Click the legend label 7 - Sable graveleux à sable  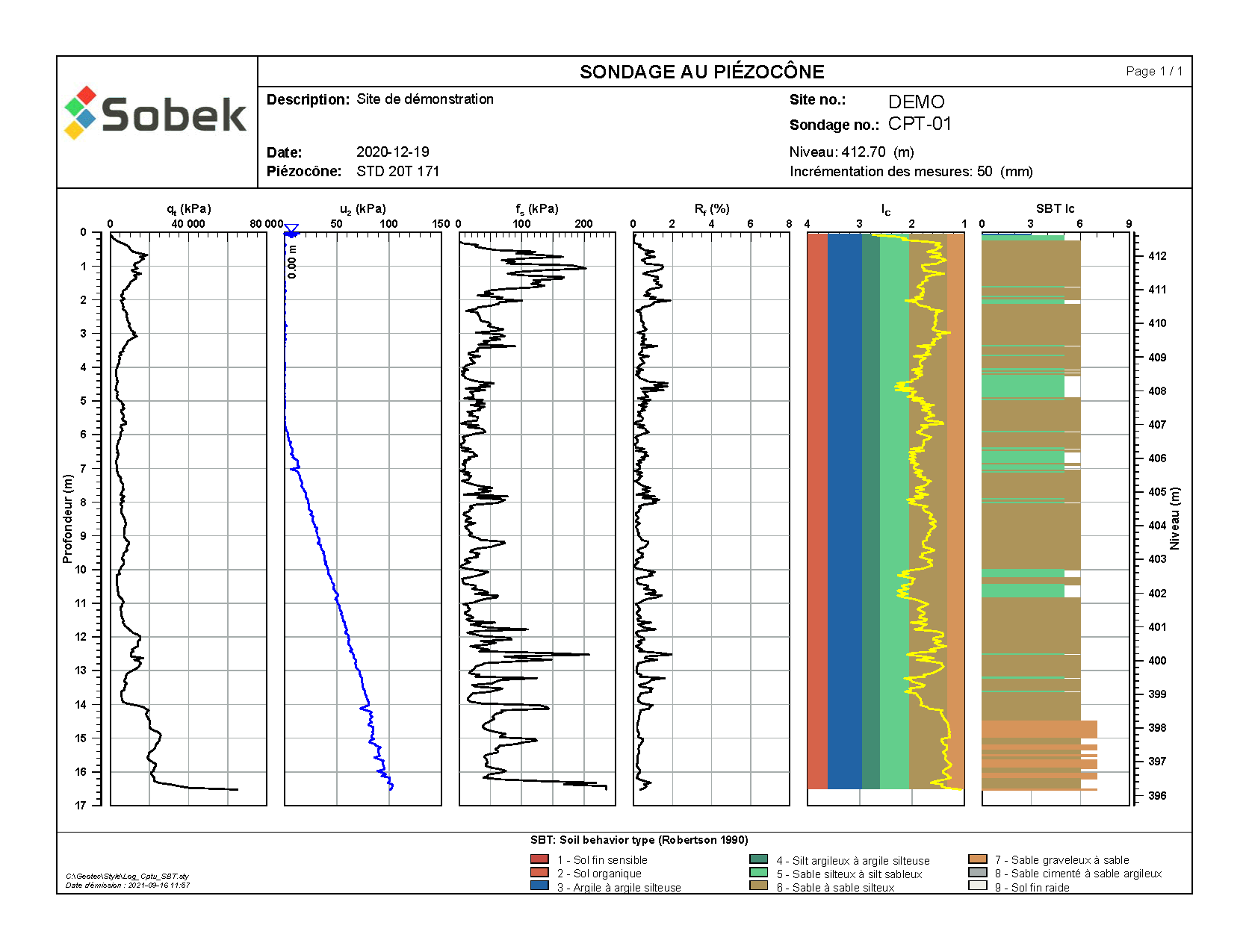[1062, 860]
